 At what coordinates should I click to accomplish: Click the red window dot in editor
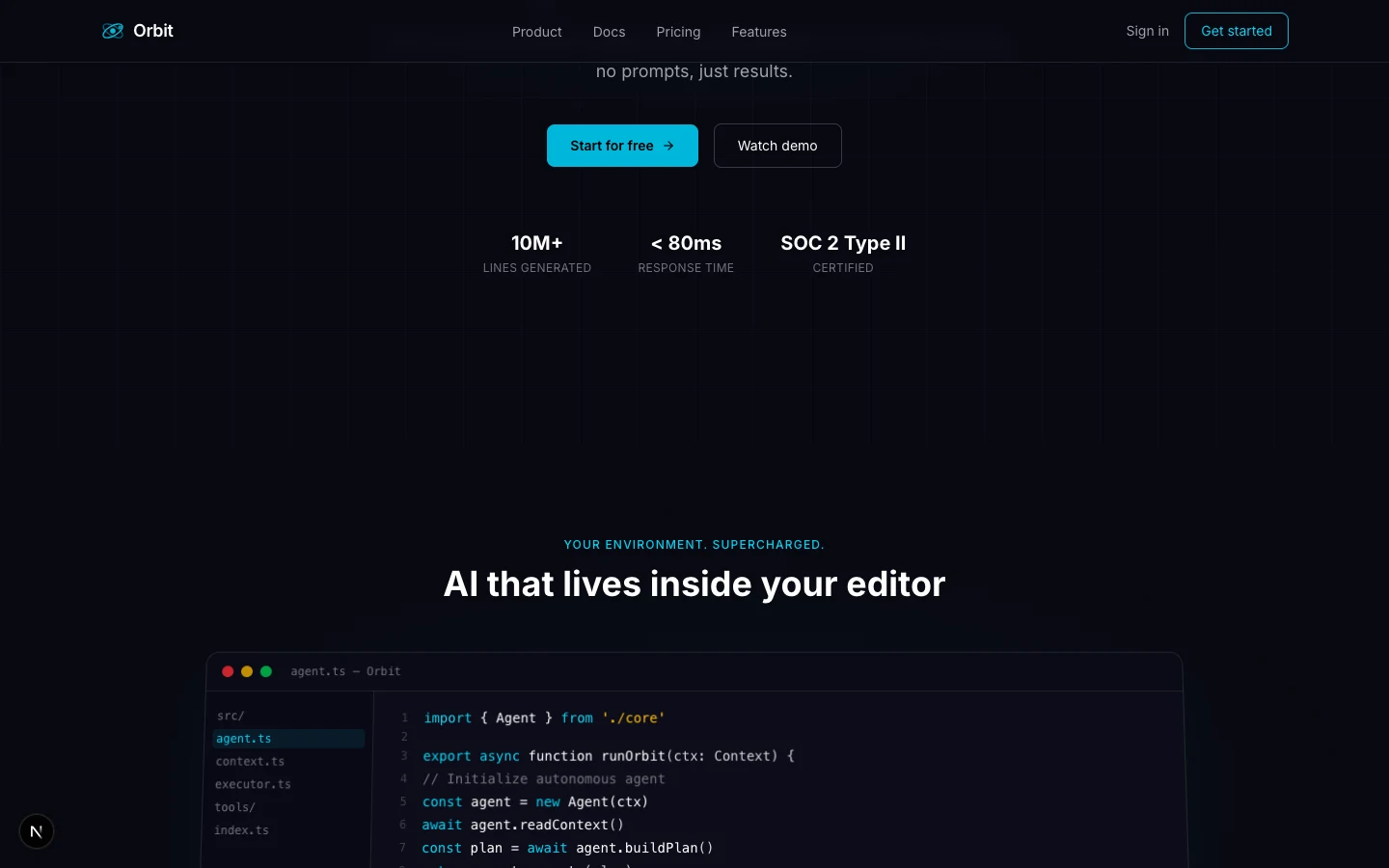[x=228, y=671]
